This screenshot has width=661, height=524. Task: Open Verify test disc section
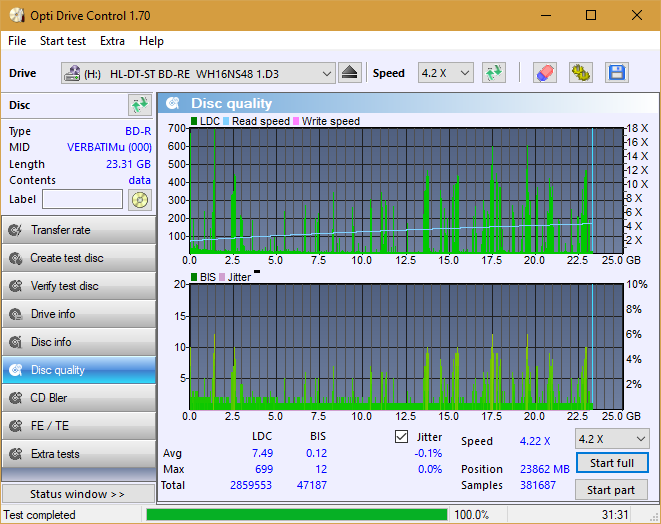coord(79,286)
